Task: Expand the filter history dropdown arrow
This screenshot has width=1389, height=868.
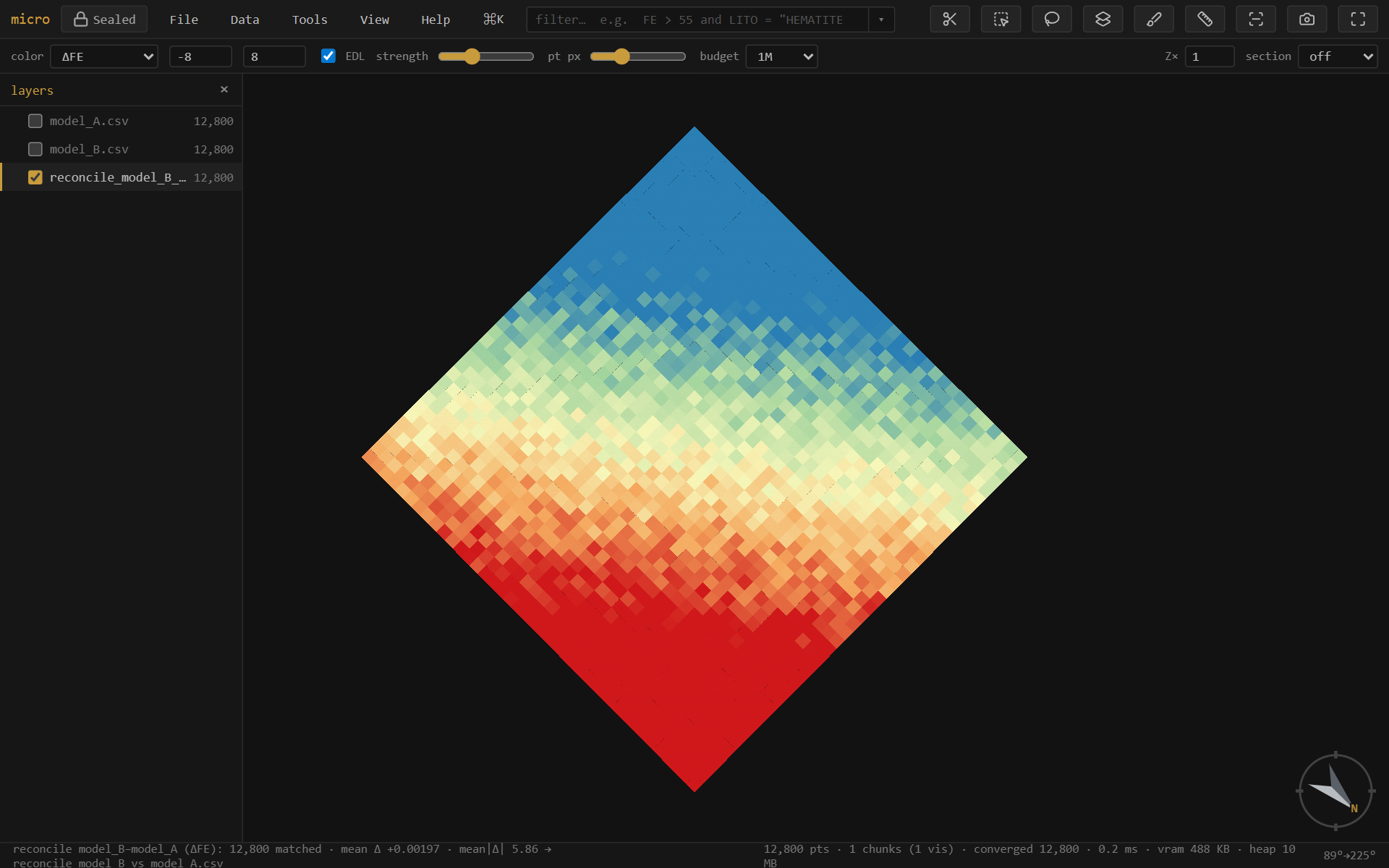Action: pos(881,20)
